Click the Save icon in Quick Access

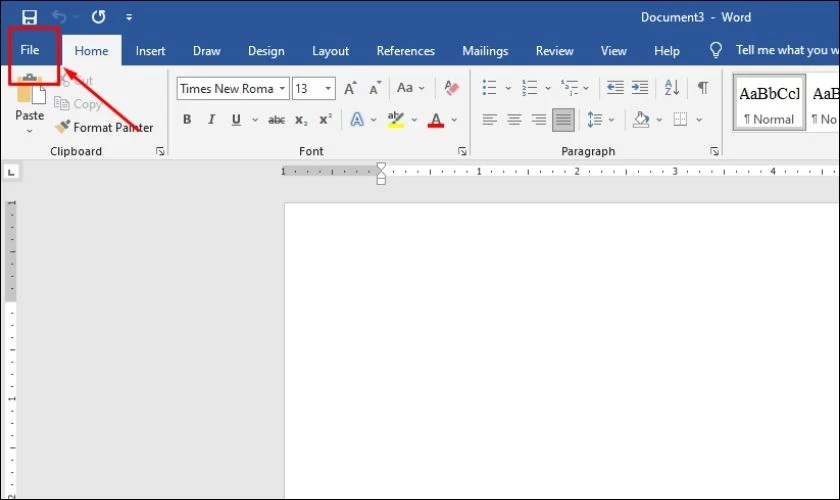coord(29,17)
